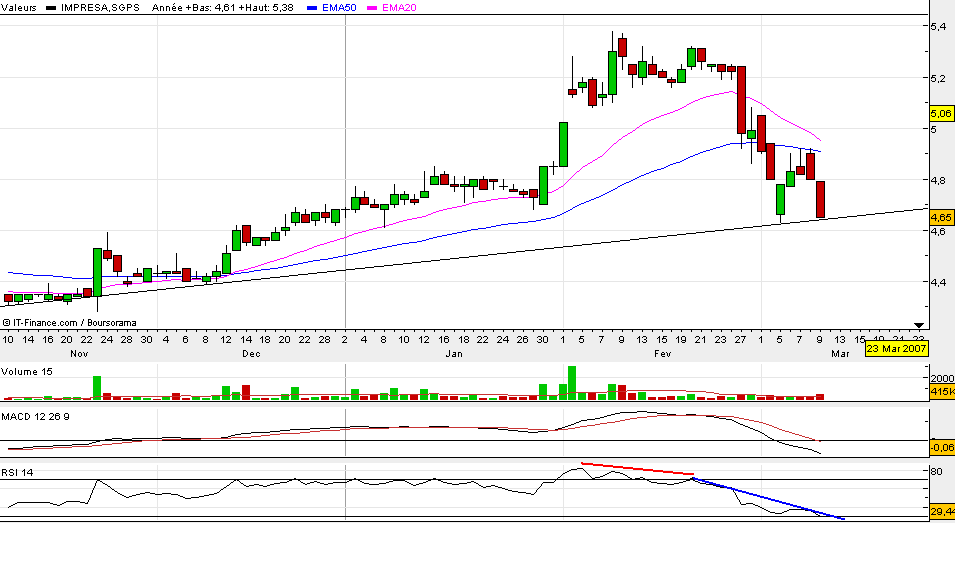Click the blue EMA50 legend swatch
This screenshot has height=583, width=955.
(312, 8)
